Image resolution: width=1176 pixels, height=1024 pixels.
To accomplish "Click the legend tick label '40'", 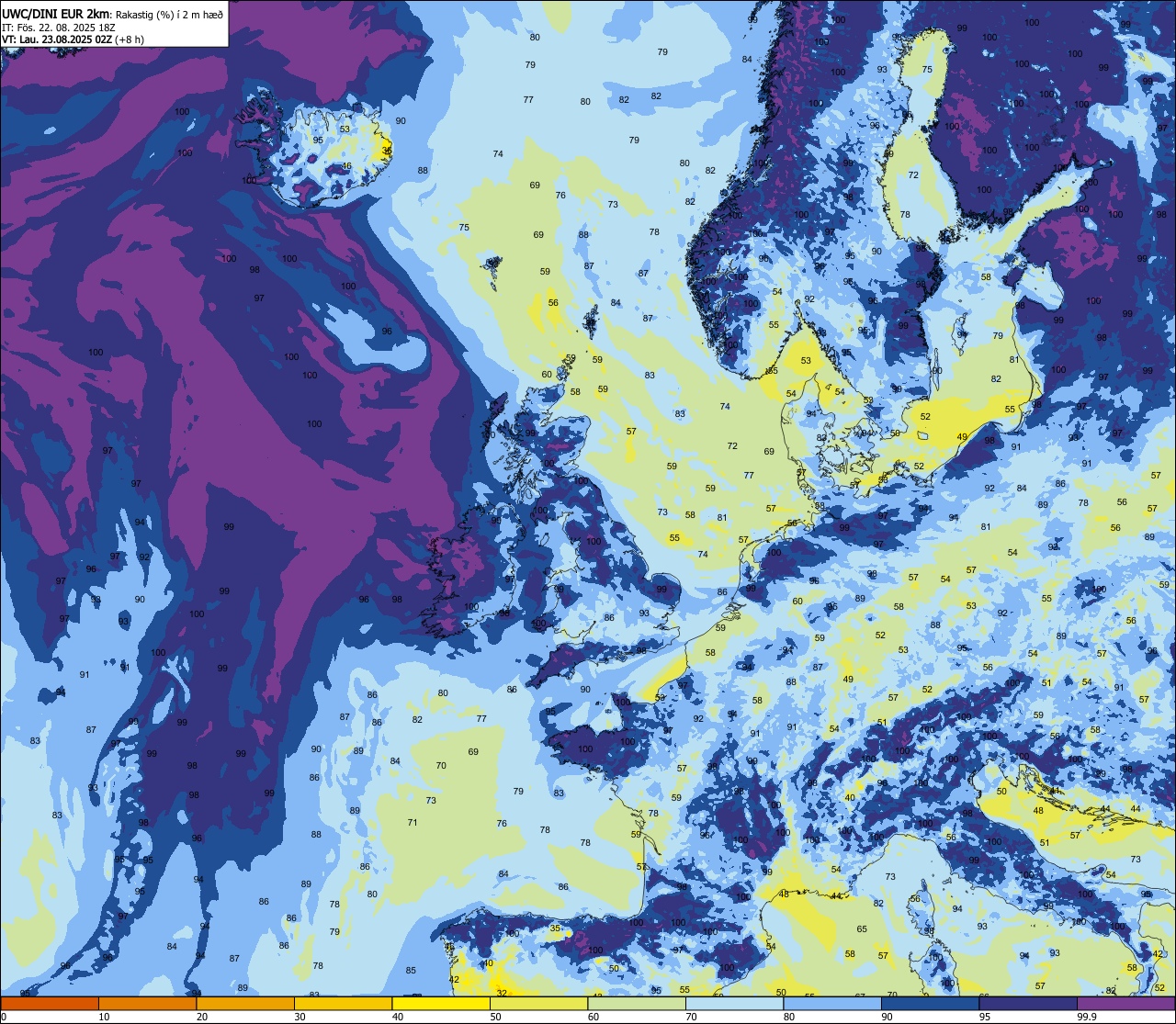I will 398,1017.
